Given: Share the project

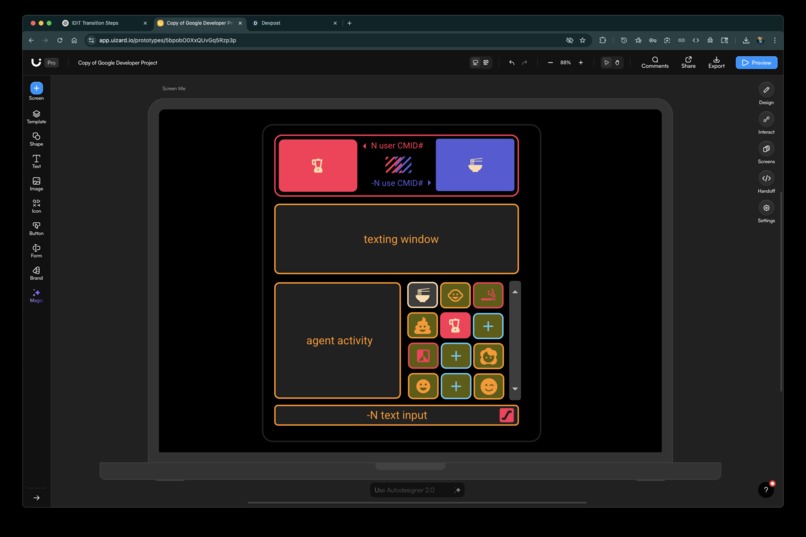Looking at the screenshot, I should tap(688, 62).
